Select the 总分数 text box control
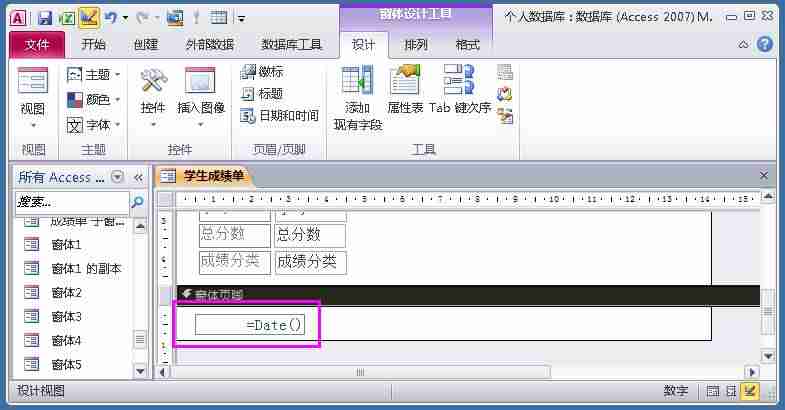Viewport: 785px width, 410px height. 310,235
